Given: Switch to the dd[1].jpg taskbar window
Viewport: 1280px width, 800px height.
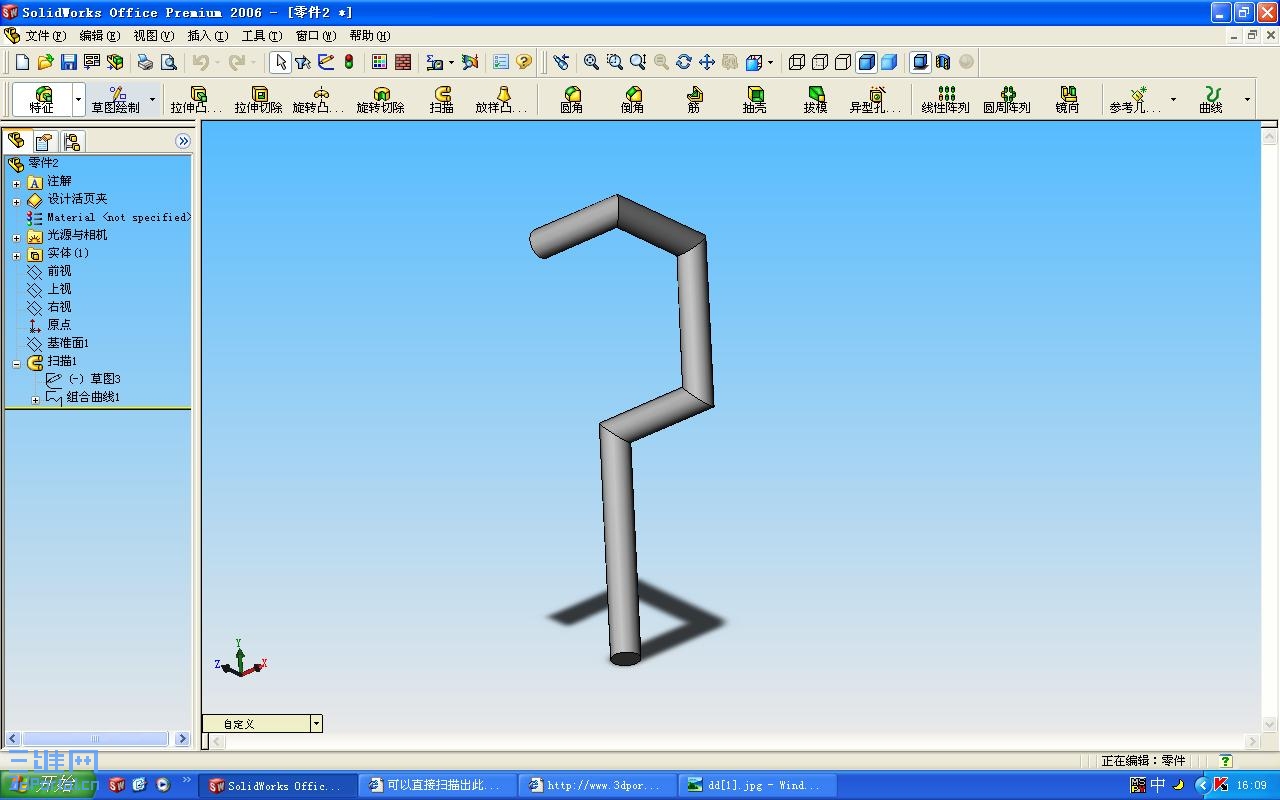Looking at the screenshot, I should (757, 786).
